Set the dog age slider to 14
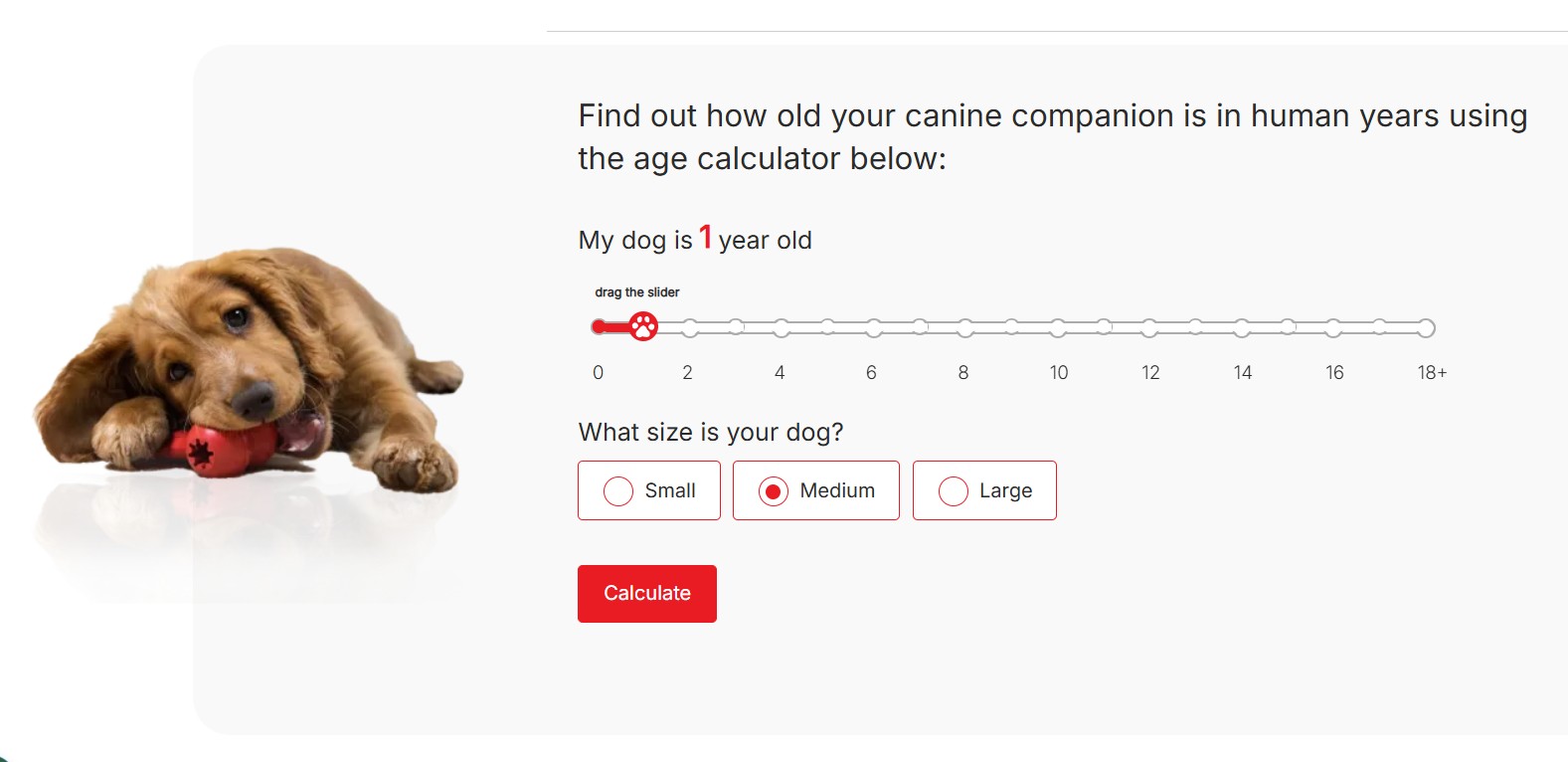Image resolution: width=1568 pixels, height=762 pixels. pyautogui.click(x=1242, y=328)
